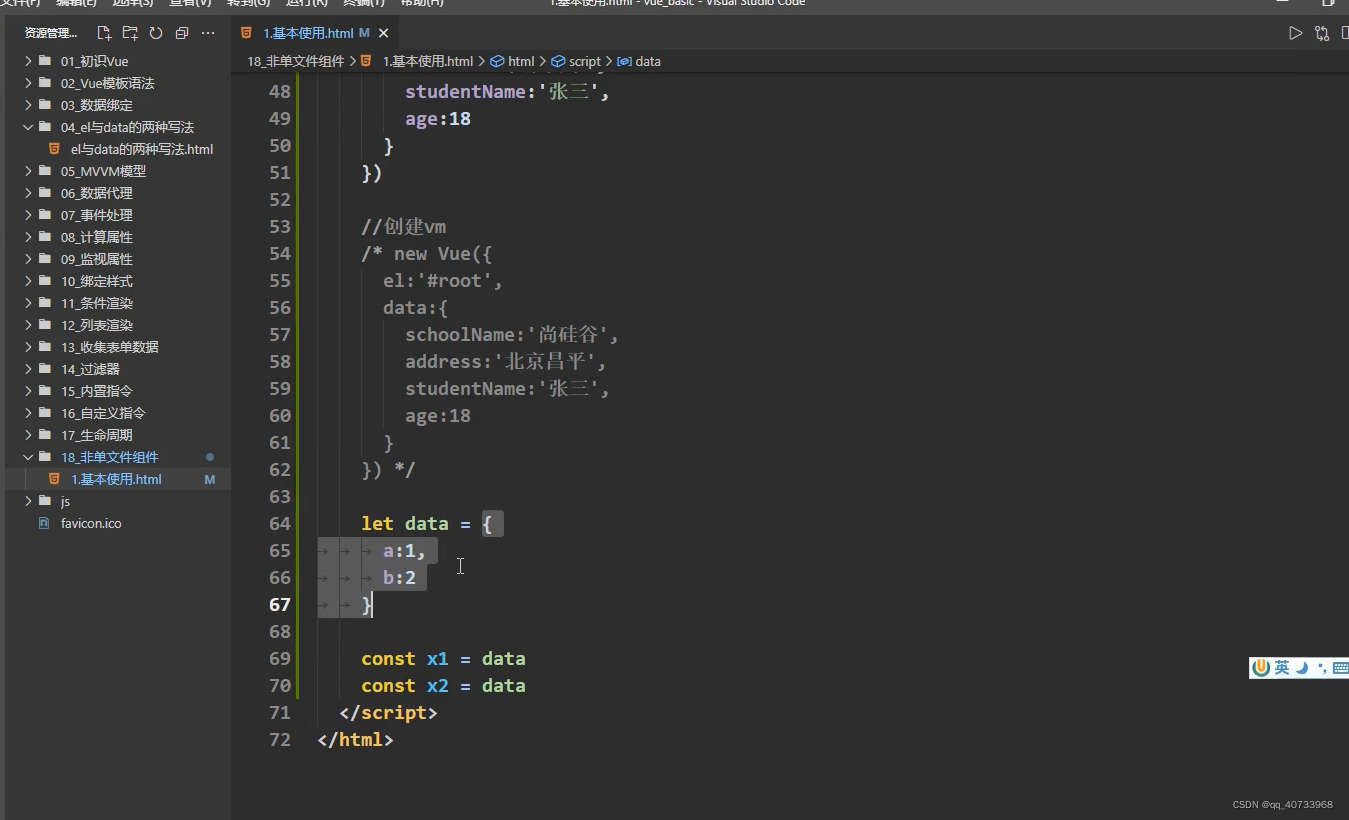Click the New Folder icon in explorer header
1349x820 pixels.
[130, 33]
